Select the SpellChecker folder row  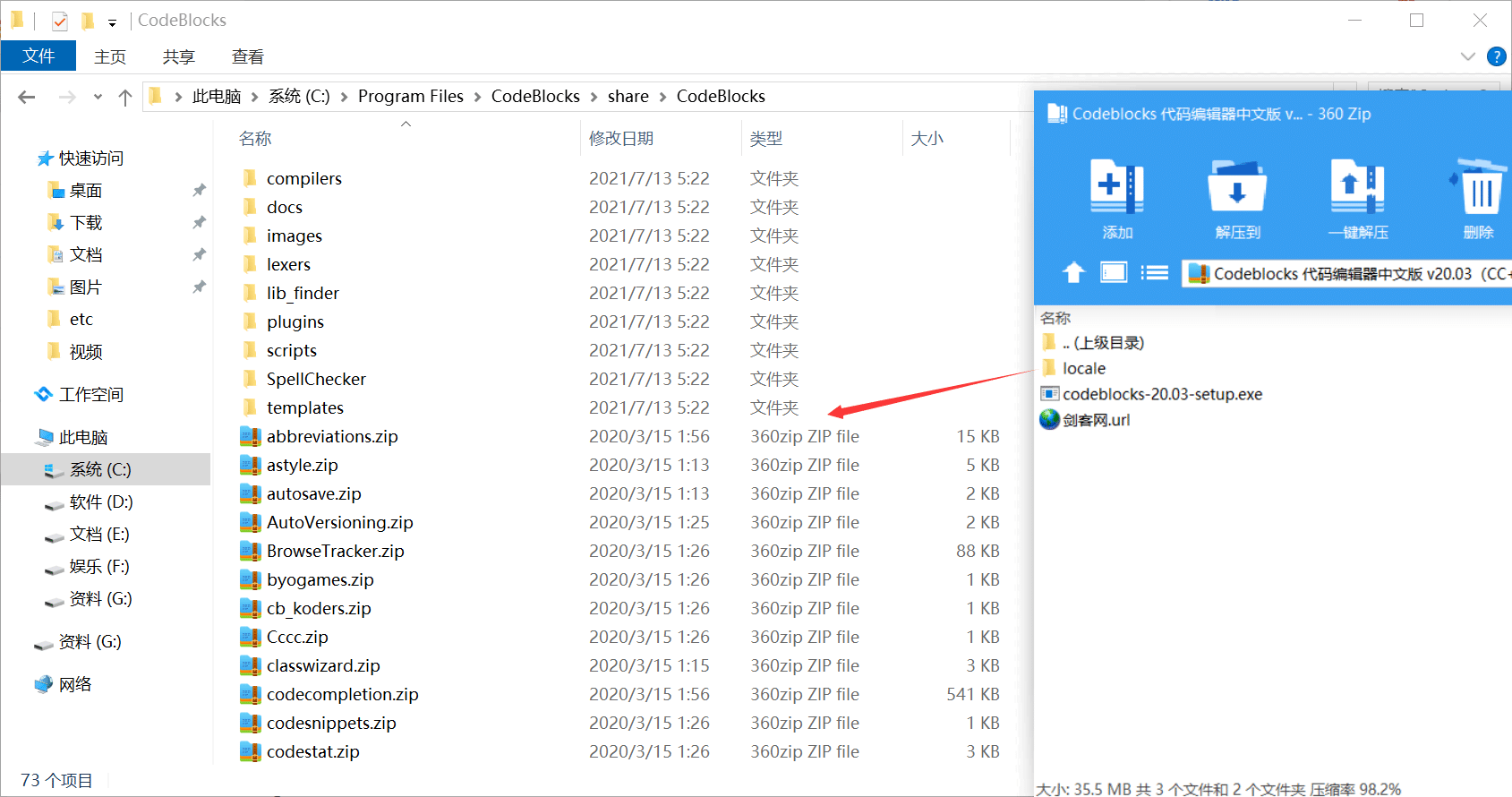(619, 379)
